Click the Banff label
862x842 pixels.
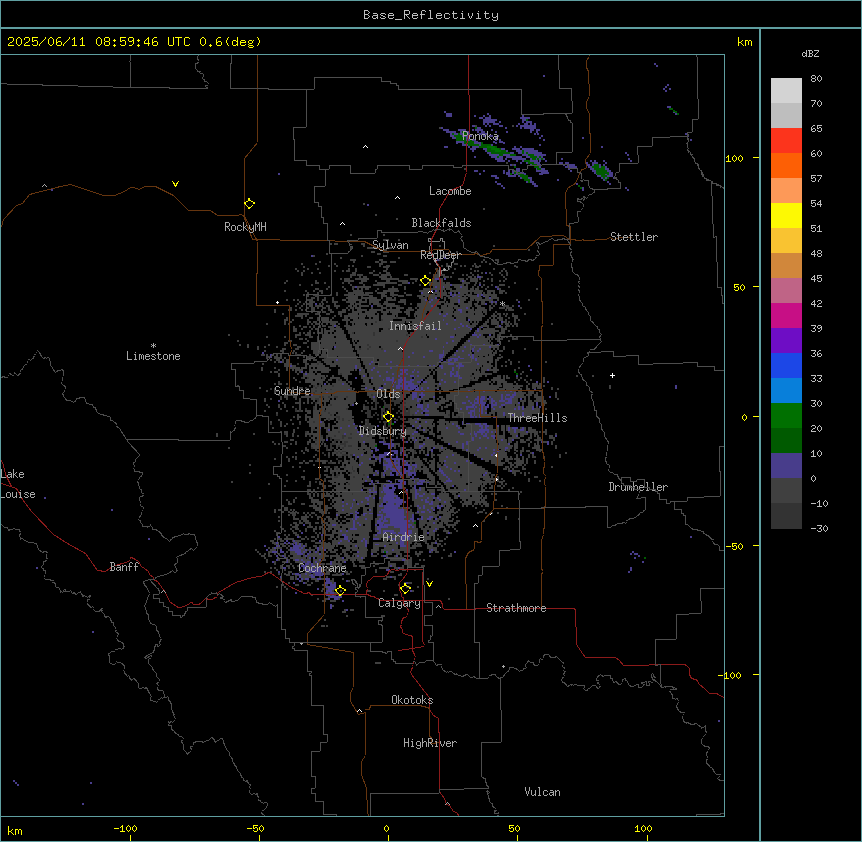tap(124, 567)
